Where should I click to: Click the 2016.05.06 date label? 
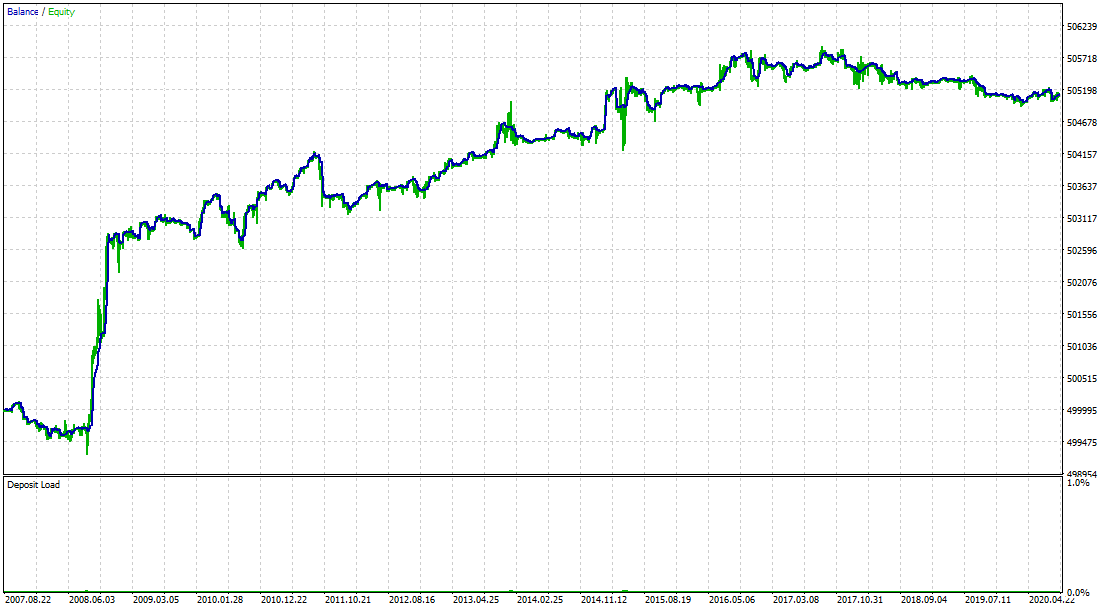[x=732, y=600]
